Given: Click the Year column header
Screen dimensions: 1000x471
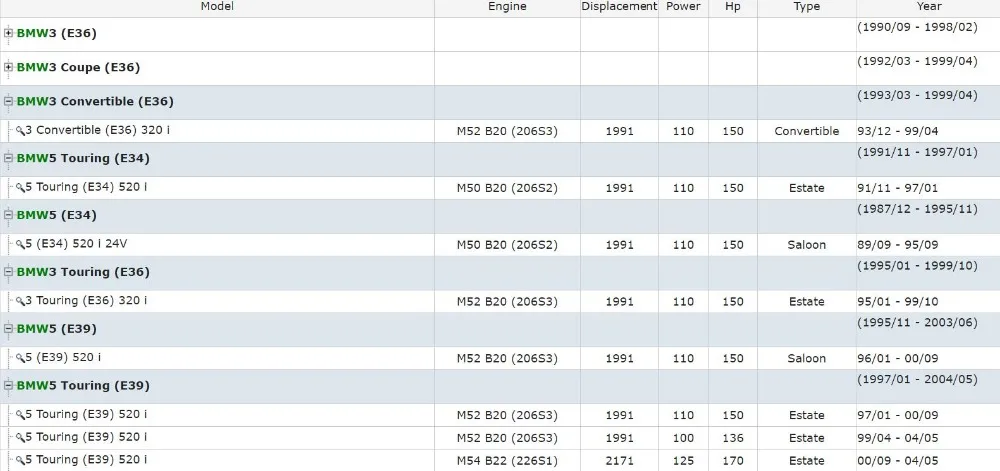Looking at the screenshot, I should (929, 6).
